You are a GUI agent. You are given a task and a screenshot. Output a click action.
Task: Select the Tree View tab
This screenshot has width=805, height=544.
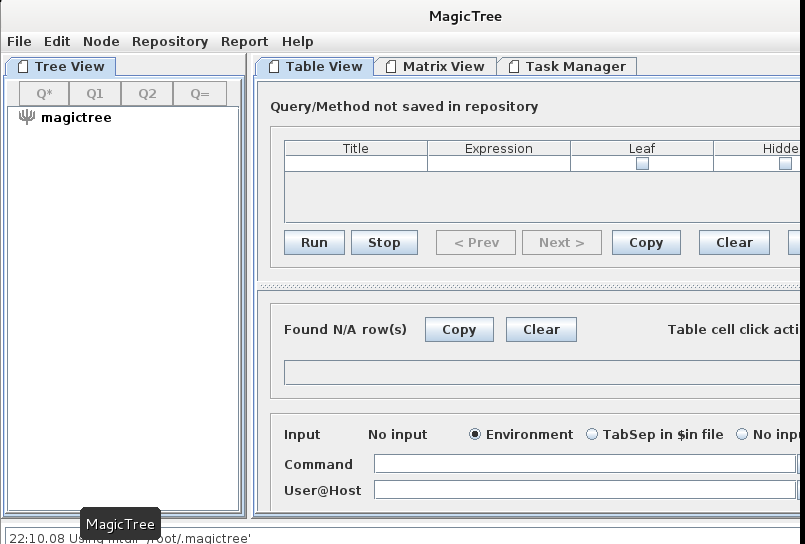click(61, 67)
